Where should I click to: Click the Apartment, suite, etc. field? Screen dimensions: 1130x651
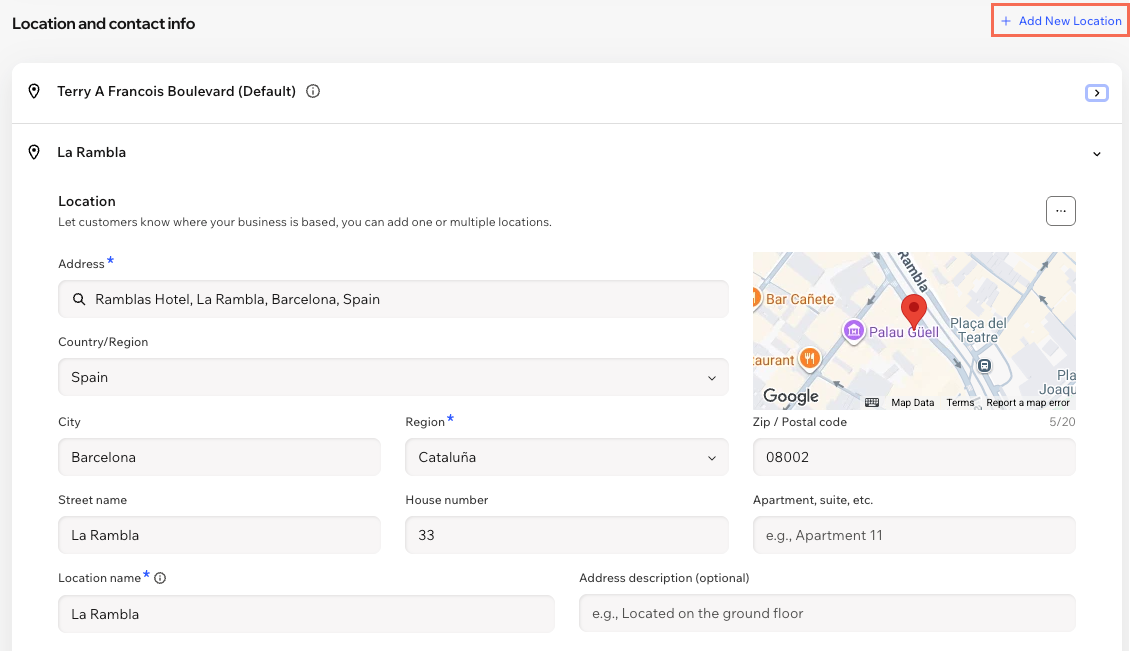tap(915, 535)
